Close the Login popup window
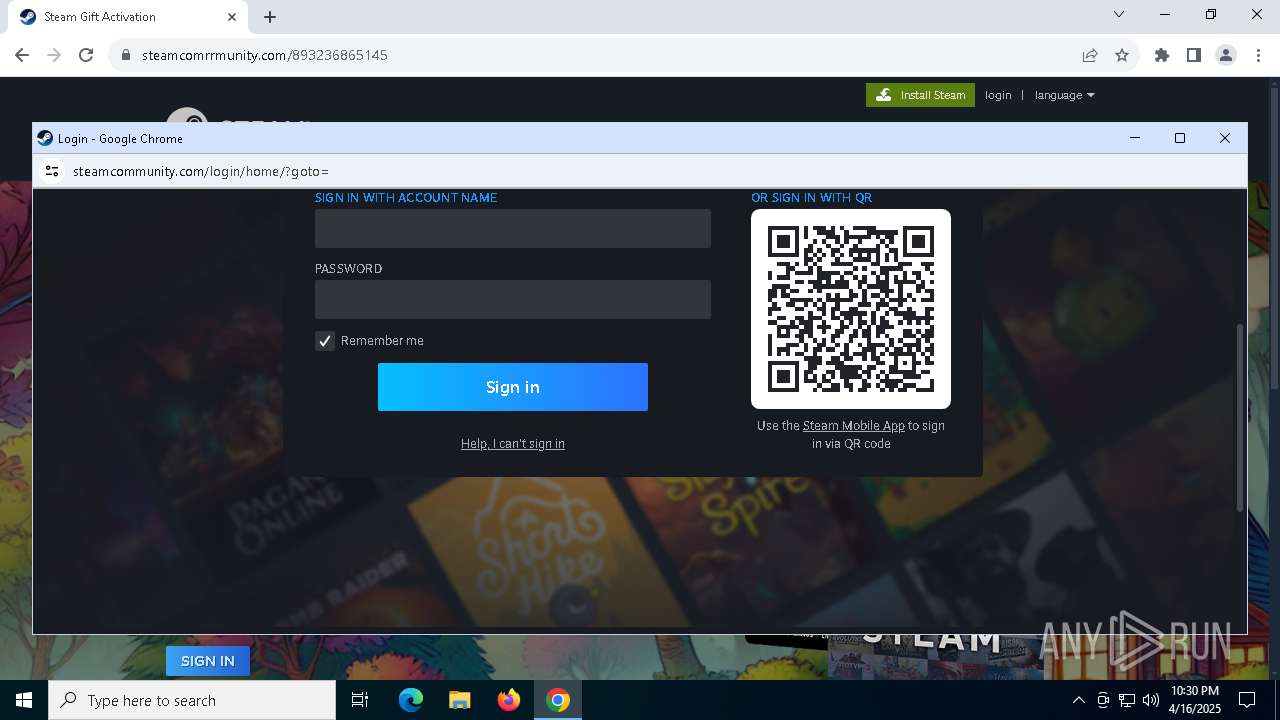Image resolution: width=1280 pixels, height=720 pixels. (1225, 138)
